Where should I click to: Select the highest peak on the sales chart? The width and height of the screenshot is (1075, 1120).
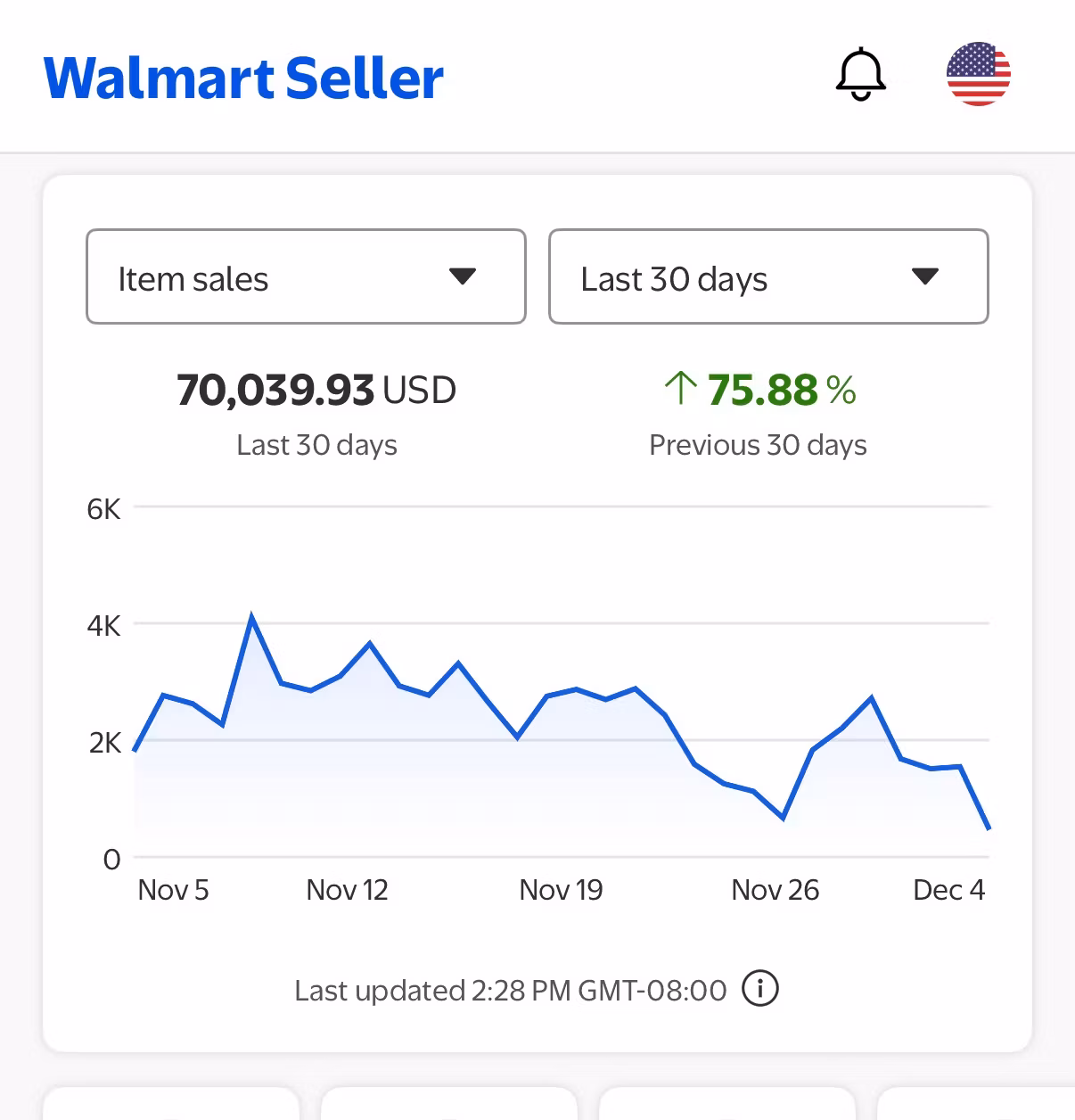tap(252, 617)
